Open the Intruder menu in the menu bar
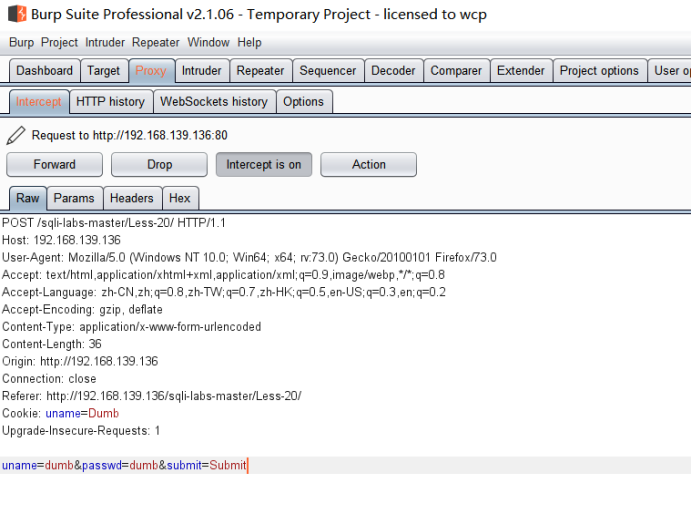The image size is (692, 514). click(105, 42)
